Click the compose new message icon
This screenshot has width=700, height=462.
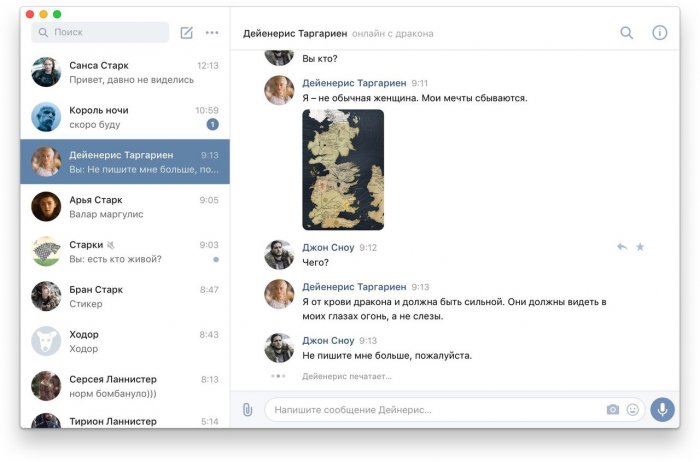[x=187, y=33]
